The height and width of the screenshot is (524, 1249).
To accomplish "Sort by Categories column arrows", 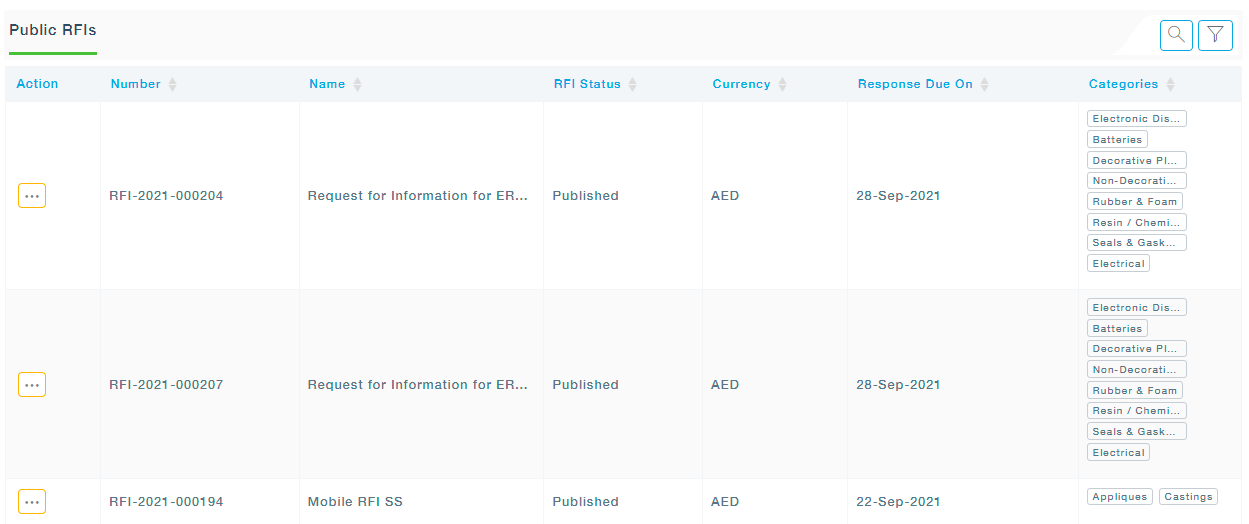I will pyautogui.click(x=1170, y=85).
